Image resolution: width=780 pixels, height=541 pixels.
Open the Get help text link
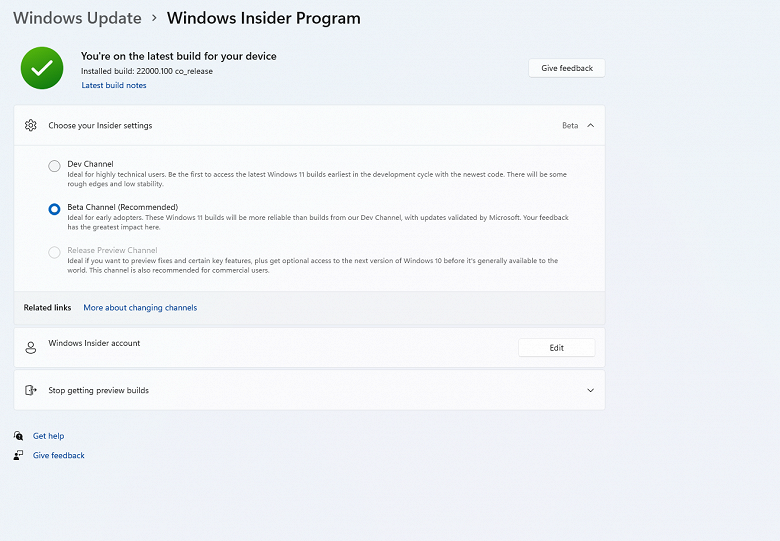click(x=48, y=436)
